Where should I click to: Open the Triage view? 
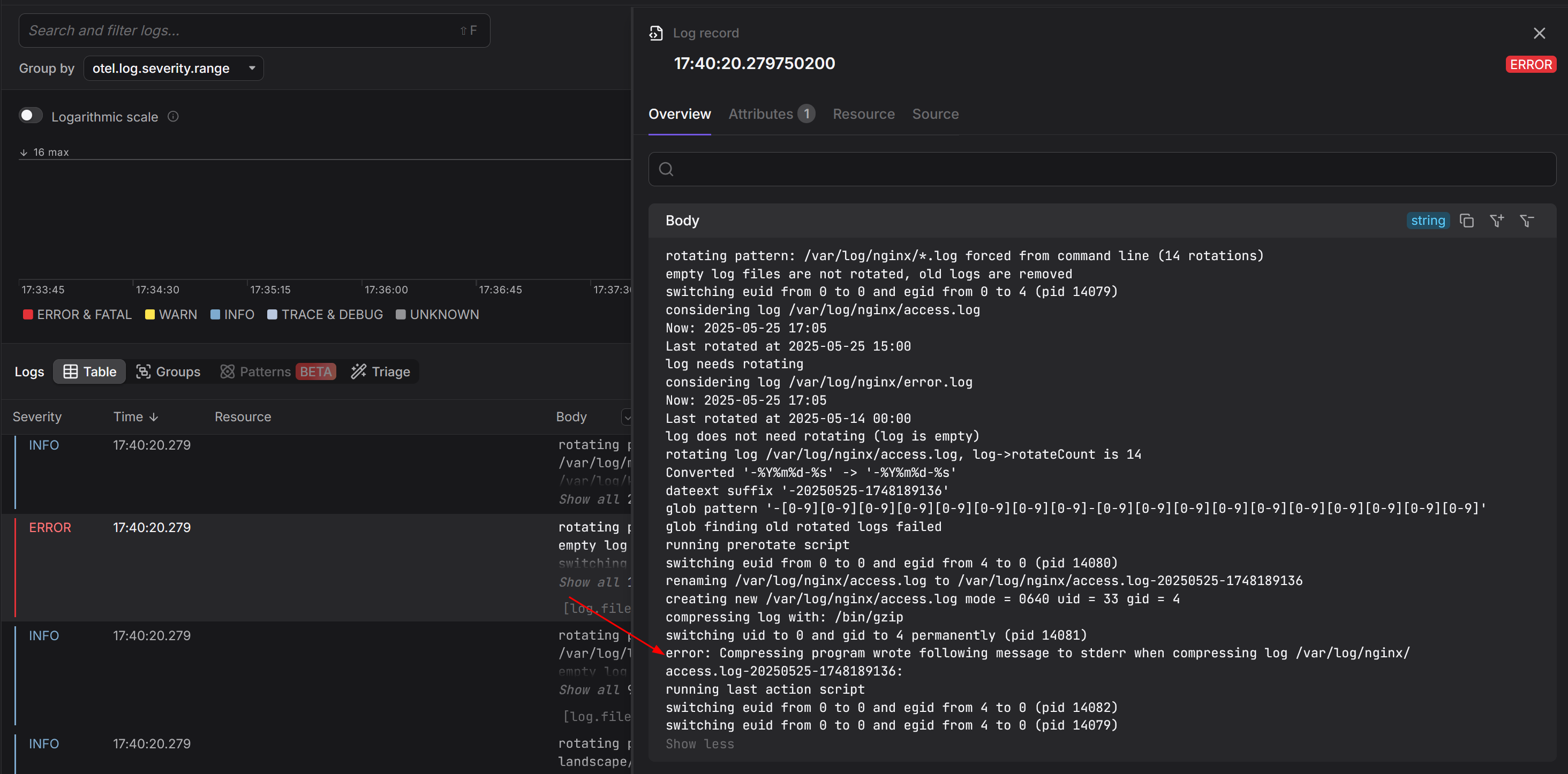(x=380, y=371)
